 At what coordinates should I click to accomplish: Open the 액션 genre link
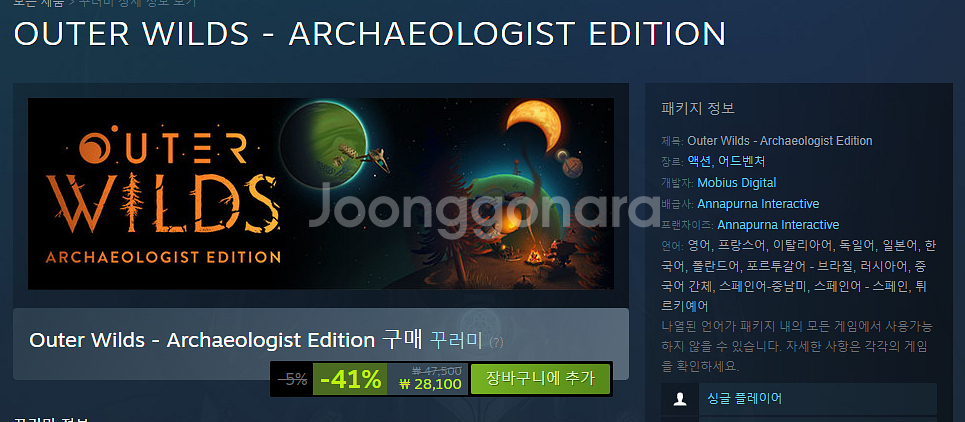[699, 162]
